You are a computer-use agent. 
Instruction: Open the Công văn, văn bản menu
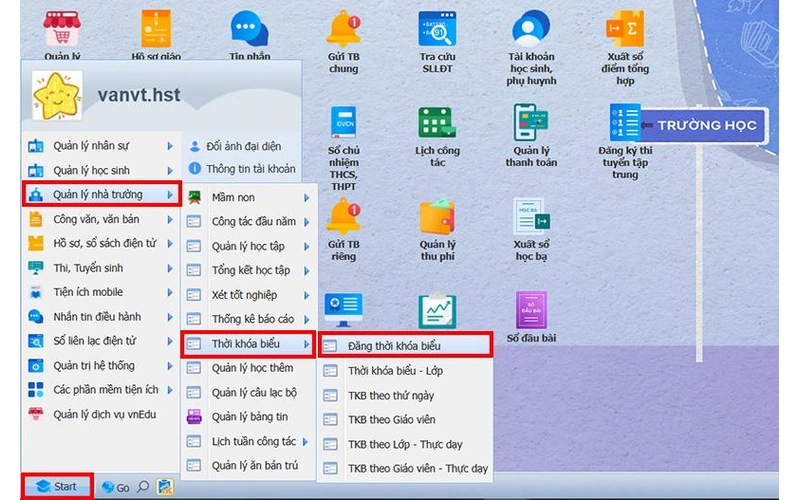101,219
